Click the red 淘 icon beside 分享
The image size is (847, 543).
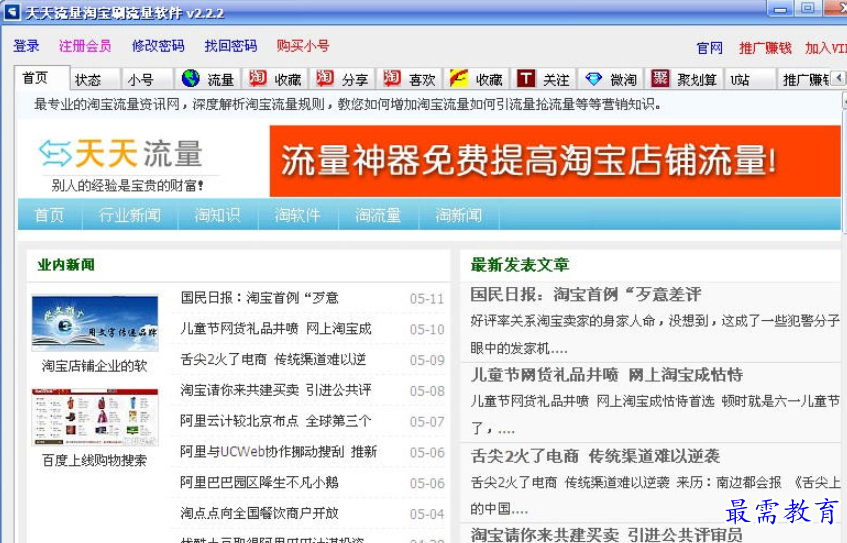(325, 78)
